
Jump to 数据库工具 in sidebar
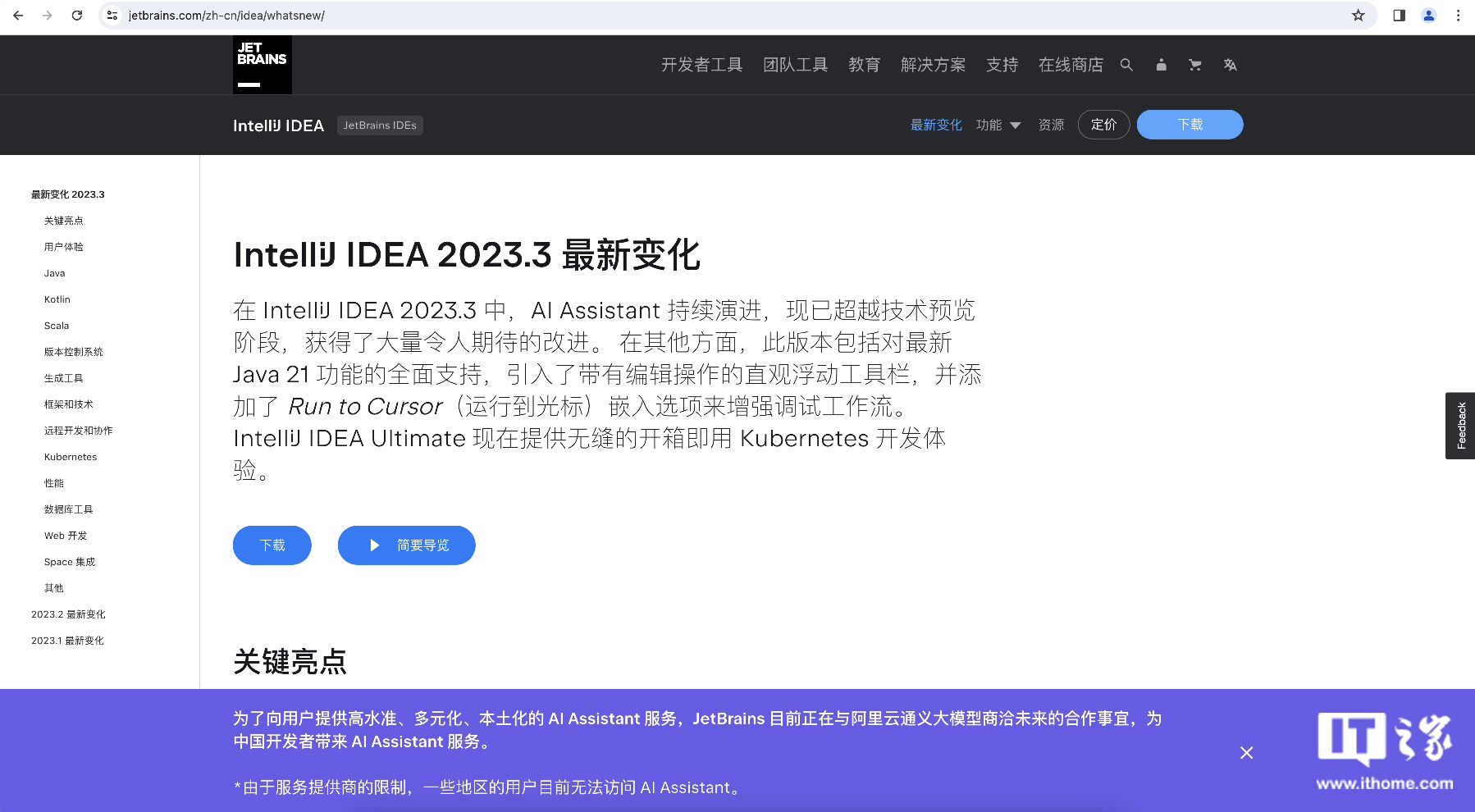point(69,509)
